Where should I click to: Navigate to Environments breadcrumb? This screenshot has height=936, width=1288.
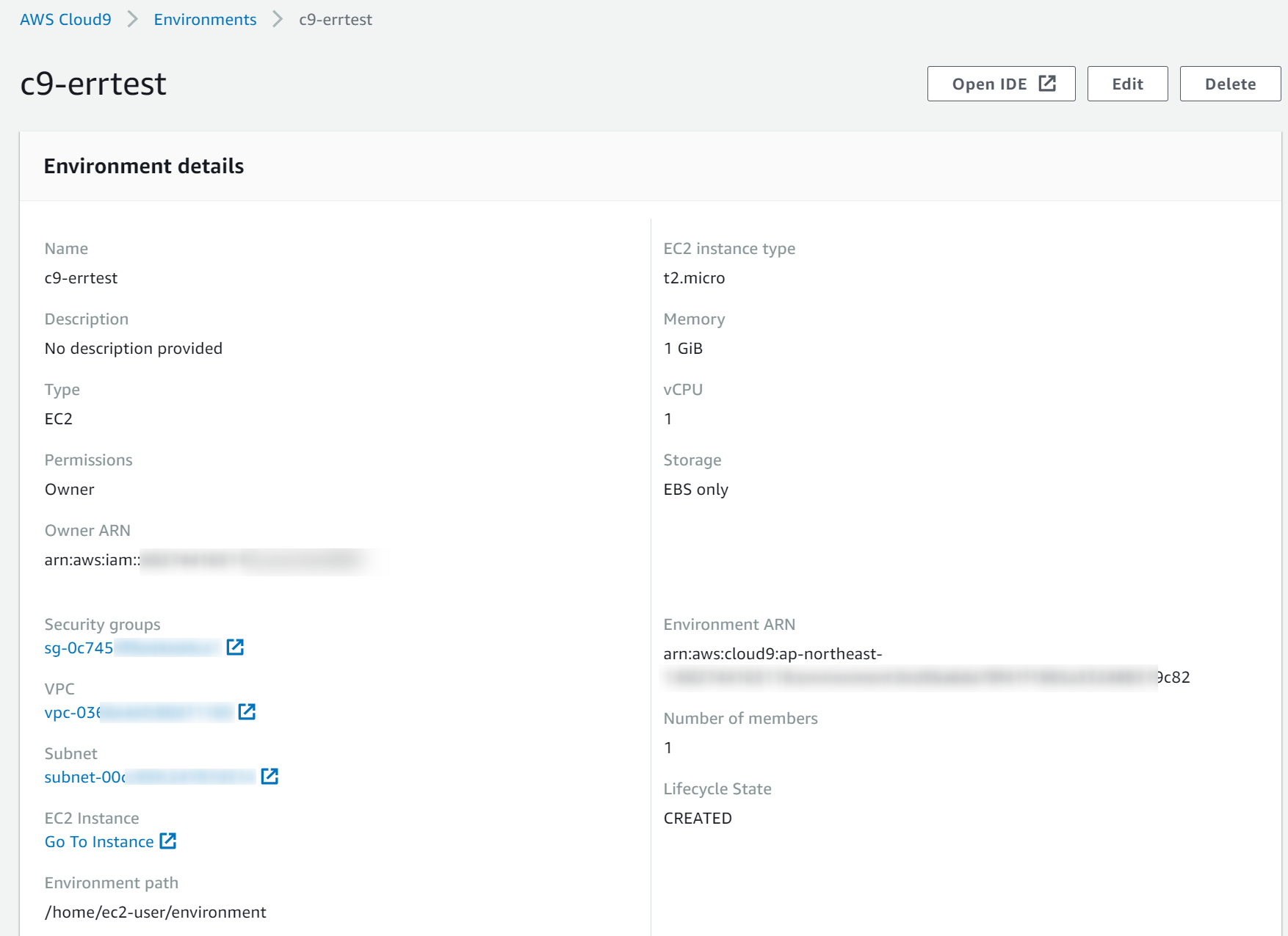tap(205, 20)
